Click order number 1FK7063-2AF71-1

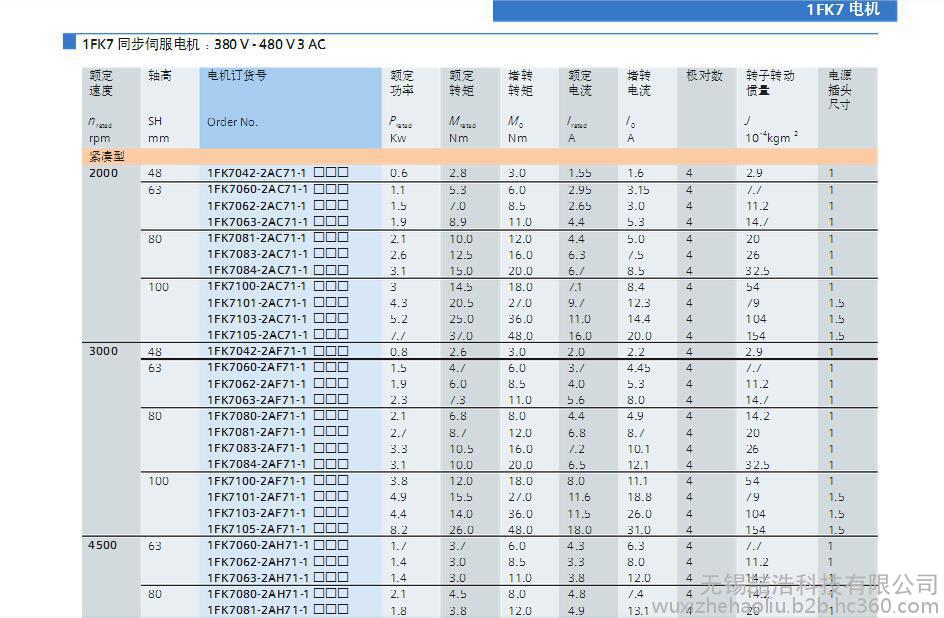click(x=256, y=400)
